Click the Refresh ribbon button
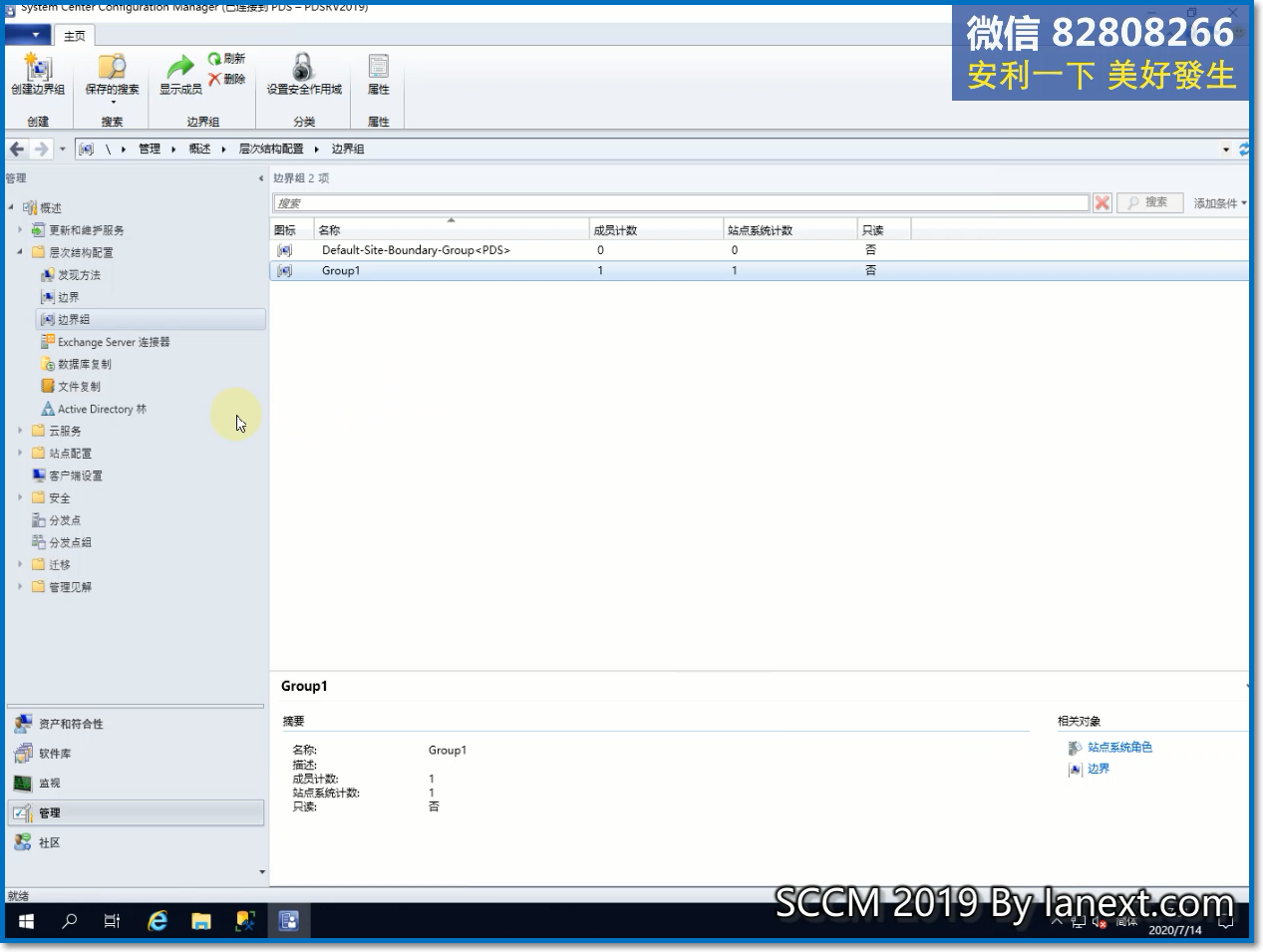The width and height of the screenshot is (1263, 952). (227, 59)
